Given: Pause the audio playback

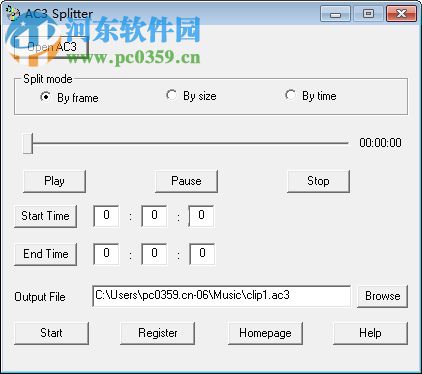Looking at the screenshot, I should 186,181.
